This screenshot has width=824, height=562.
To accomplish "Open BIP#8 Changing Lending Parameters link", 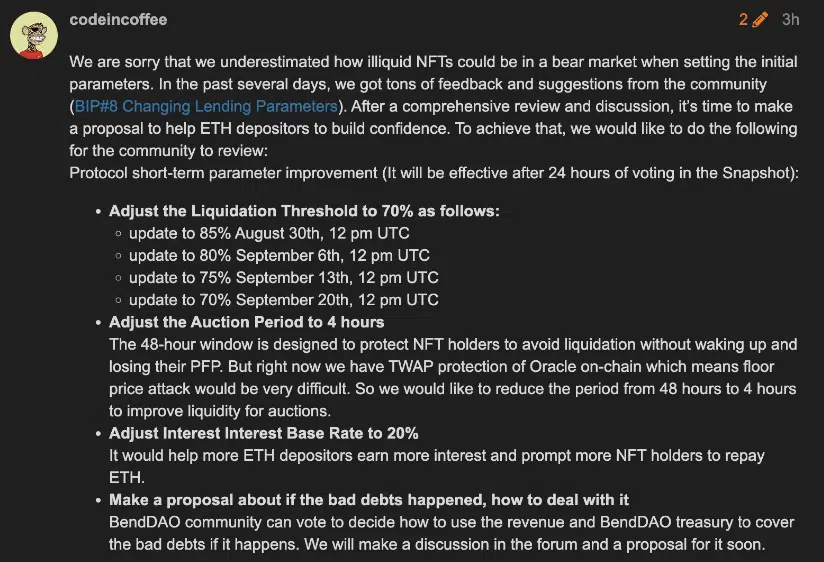I will (206, 106).
